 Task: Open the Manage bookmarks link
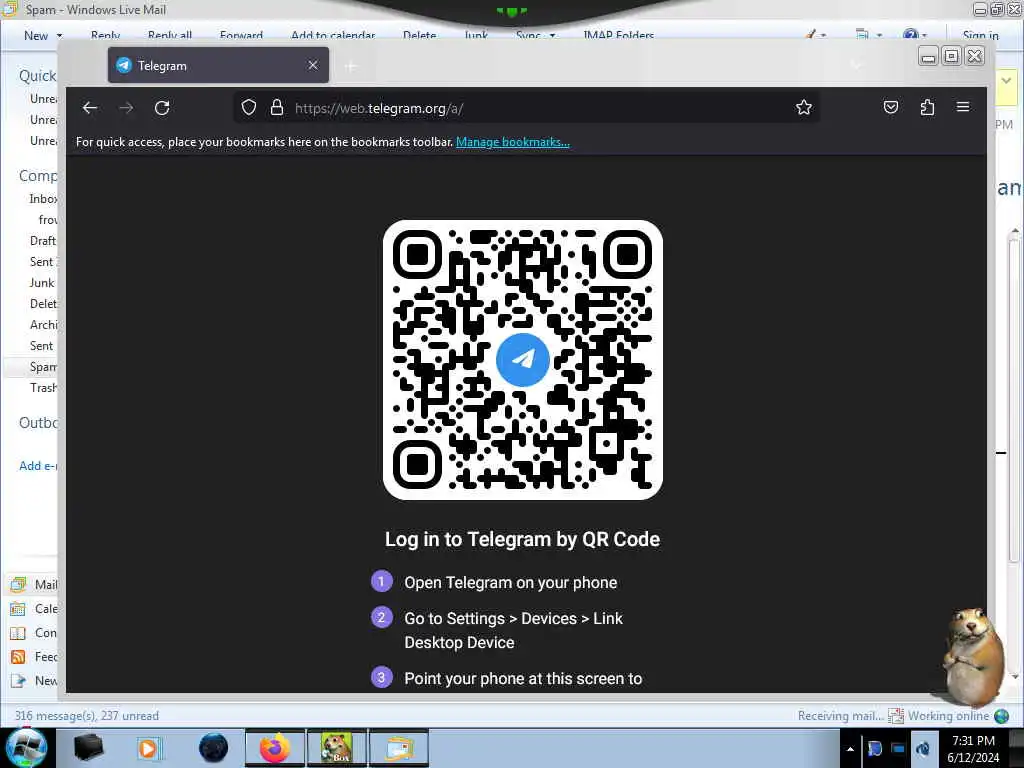(x=513, y=142)
